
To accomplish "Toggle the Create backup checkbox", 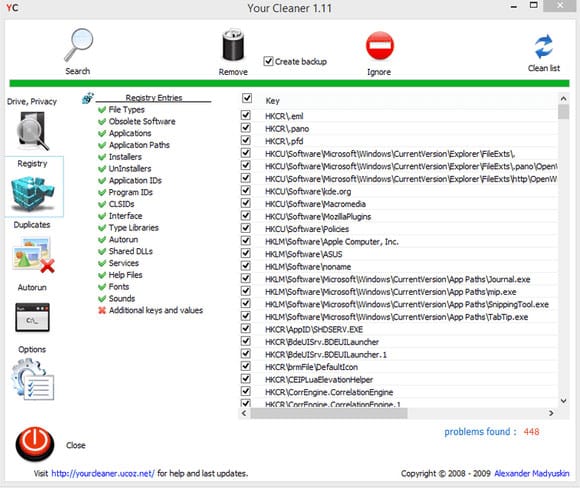I will click(x=268, y=61).
